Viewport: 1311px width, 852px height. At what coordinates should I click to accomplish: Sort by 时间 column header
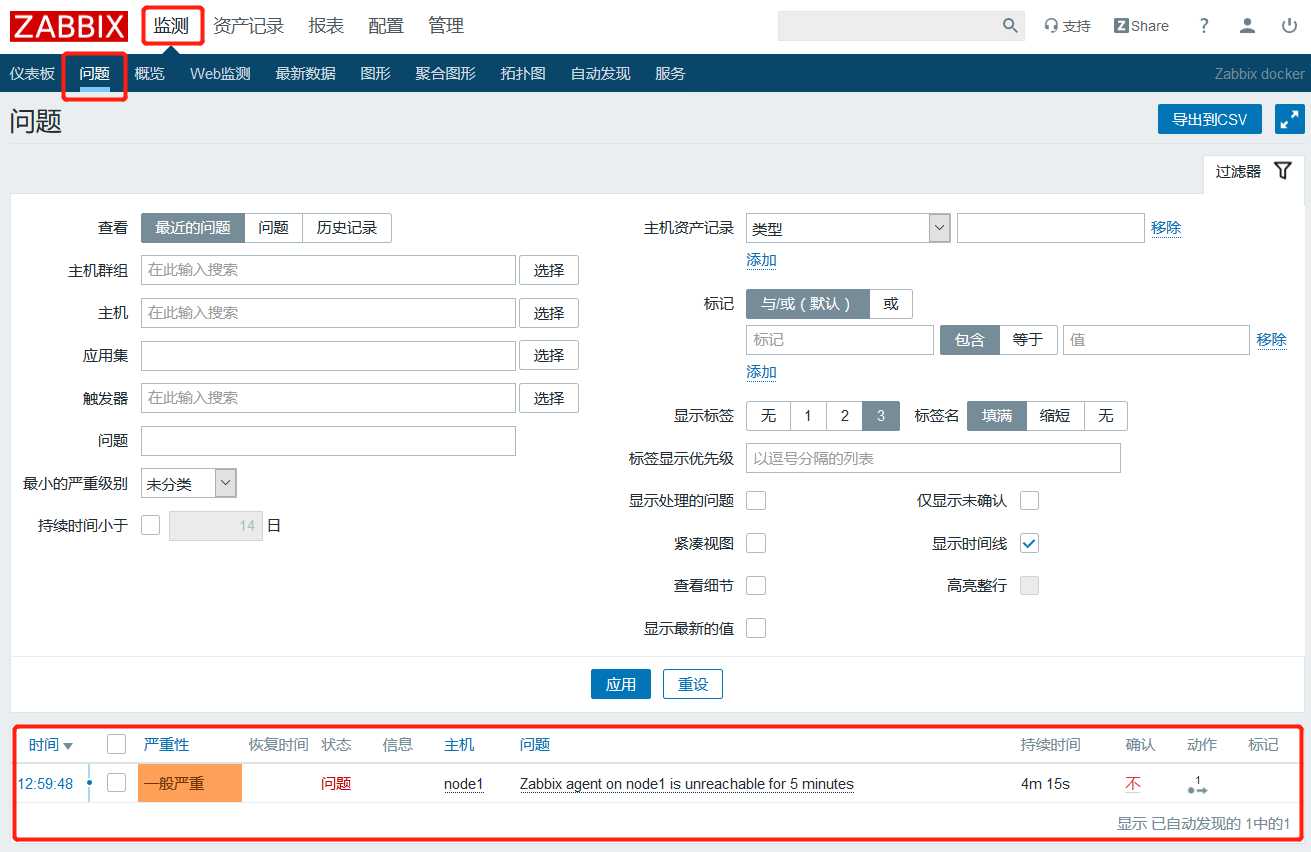[x=50, y=745]
